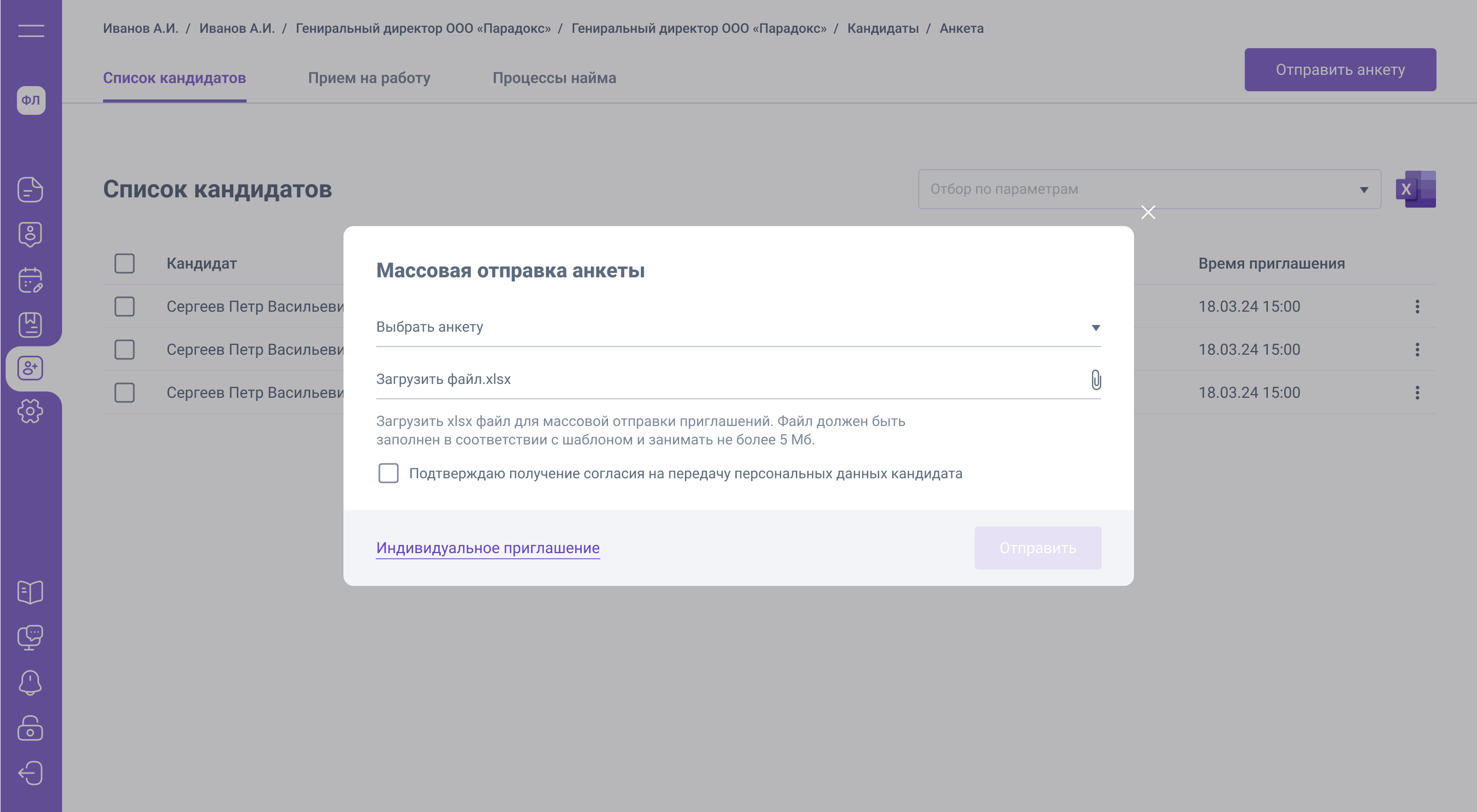This screenshot has width=1477, height=812.
Task: Select first candidate row checkbox
Action: pyautogui.click(x=125, y=307)
